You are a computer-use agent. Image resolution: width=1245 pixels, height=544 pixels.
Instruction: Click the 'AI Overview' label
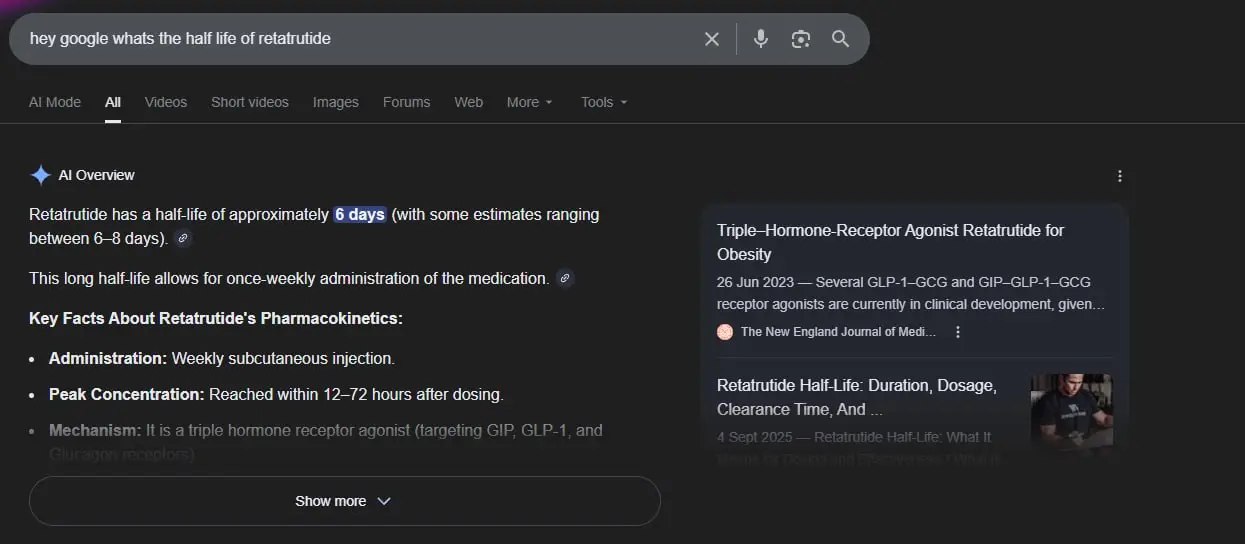tap(96, 175)
